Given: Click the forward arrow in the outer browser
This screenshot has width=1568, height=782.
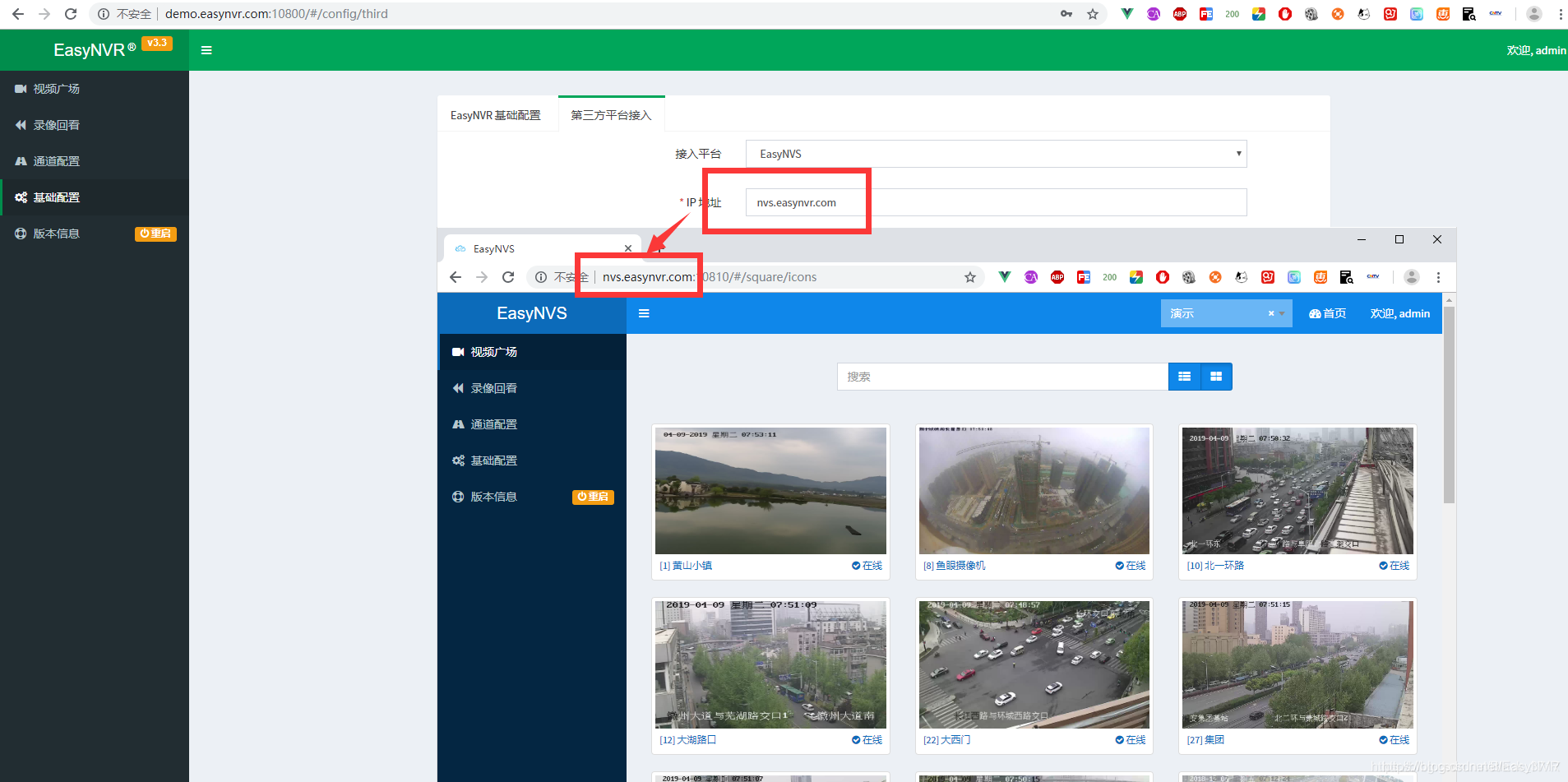Looking at the screenshot, I should 44,14.
